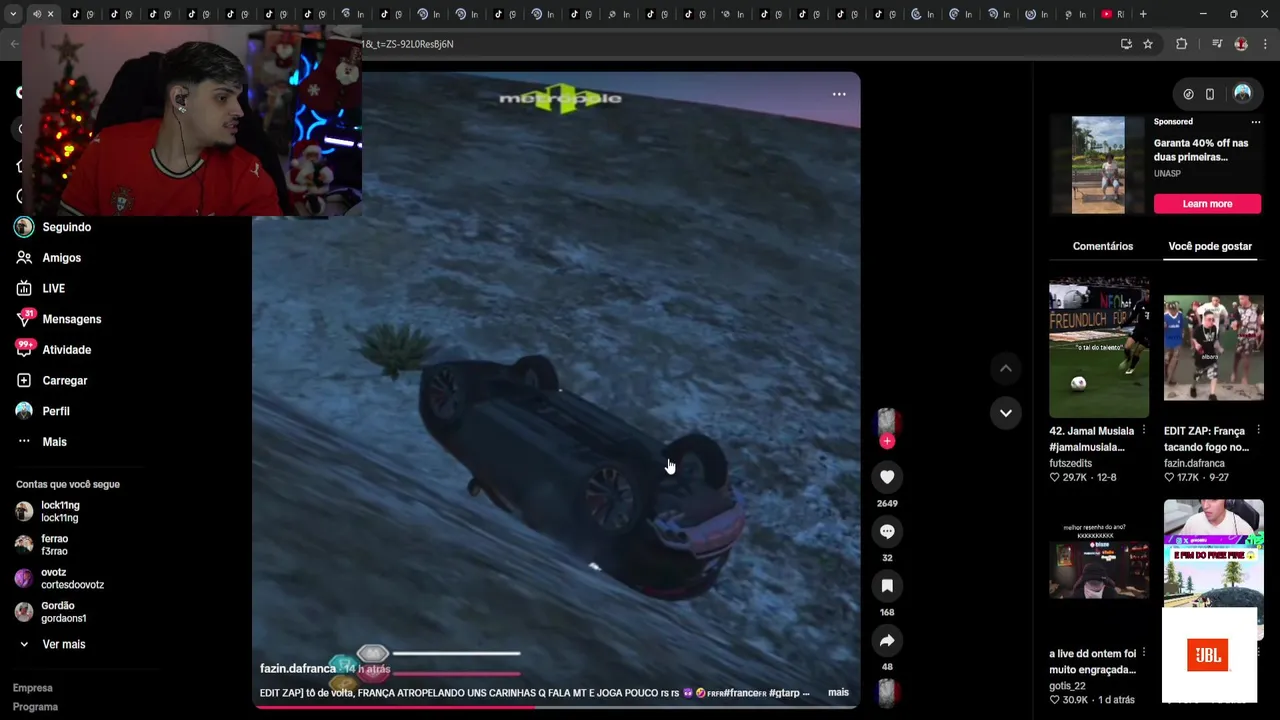This screenshot has height=720, width=1280.
Task: Save video with bookmark icon
Action: pos(887,585)
